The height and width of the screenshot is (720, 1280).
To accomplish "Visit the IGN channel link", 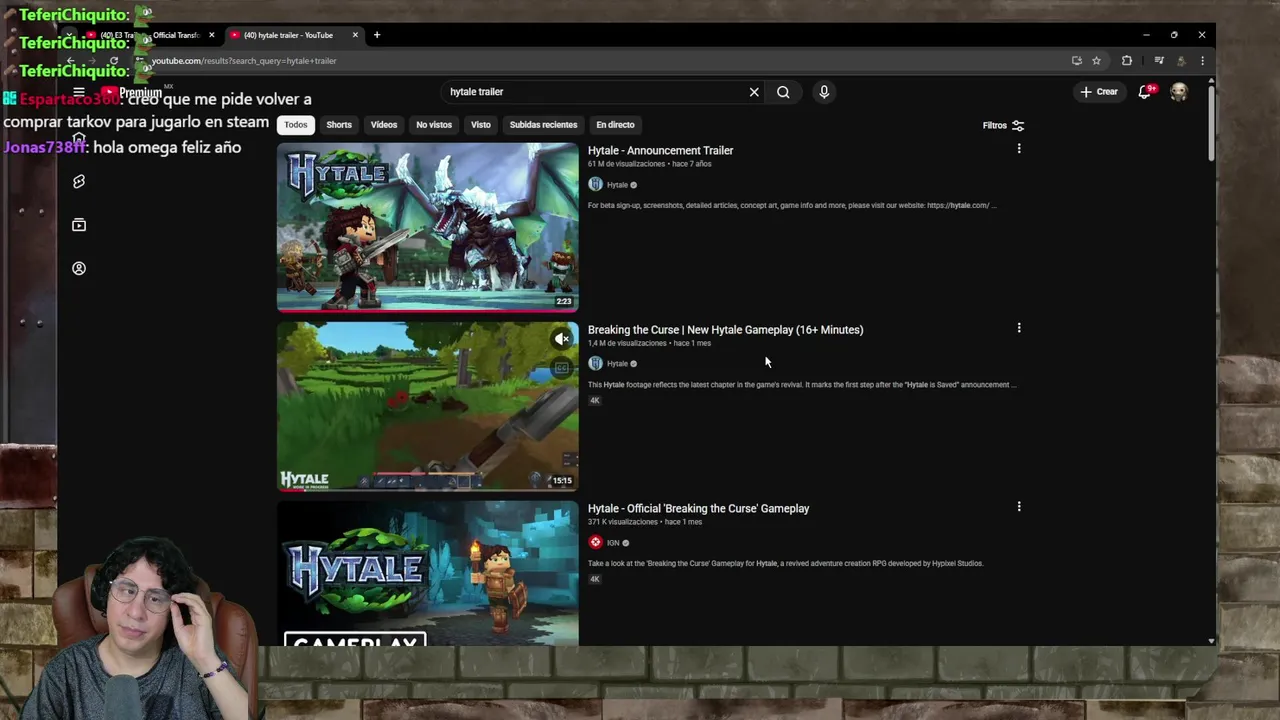I will coord(613,543).
